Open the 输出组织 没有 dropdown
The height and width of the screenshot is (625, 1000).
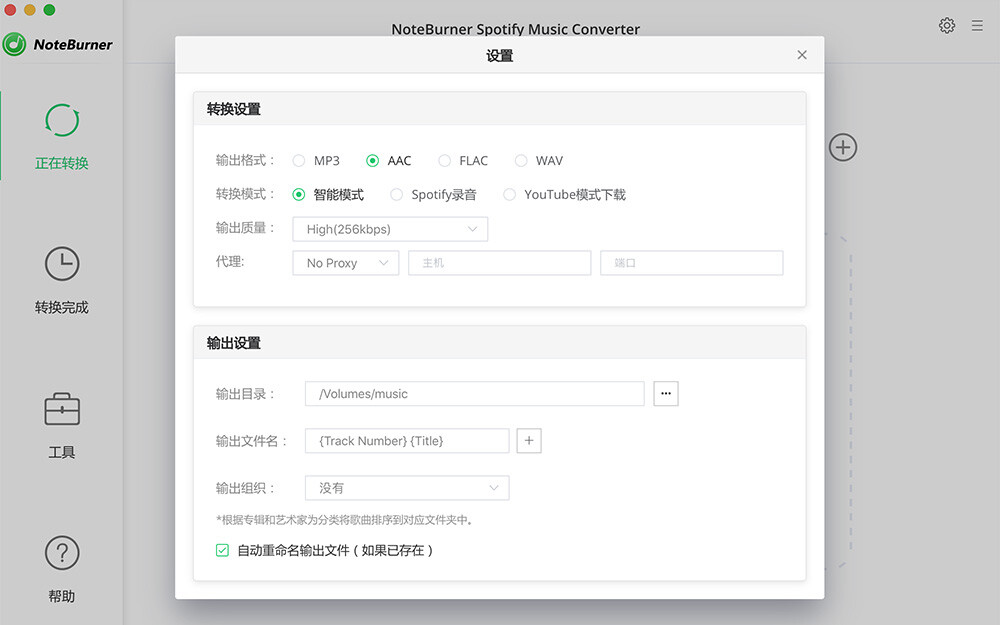pos(407,488)
